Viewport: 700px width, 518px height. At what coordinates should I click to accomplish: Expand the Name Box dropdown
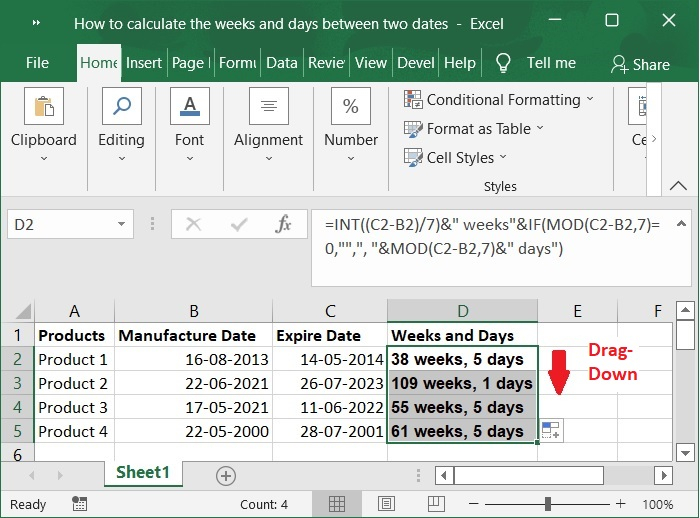pos(121,224)
